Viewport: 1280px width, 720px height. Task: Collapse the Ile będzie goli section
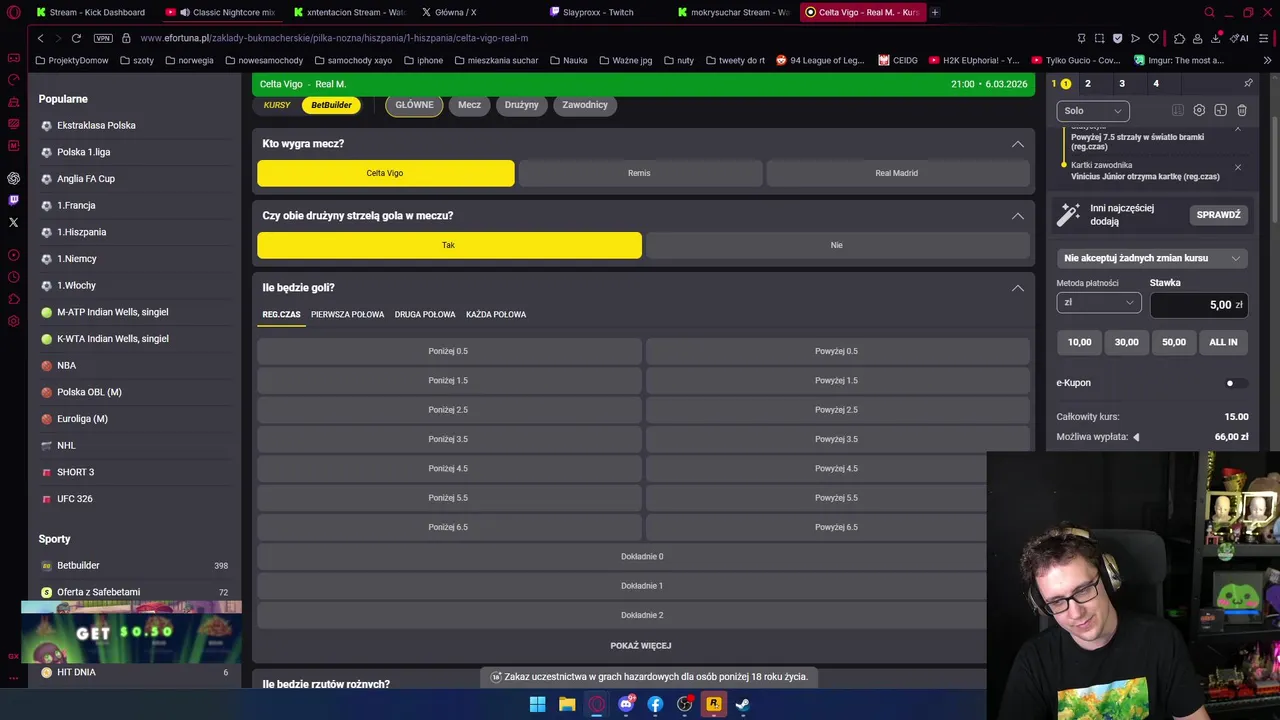1018,288
